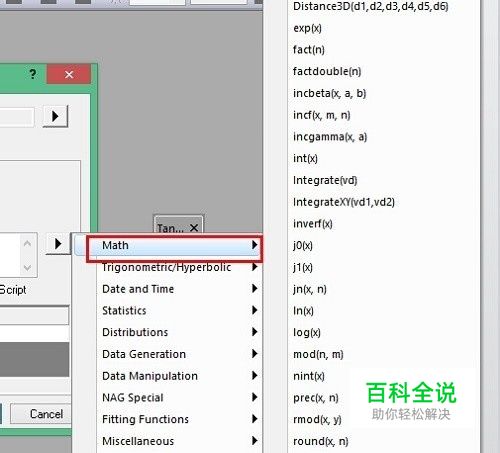500x453 pixels.
Task: Insert the log(x) function
Action: (307, 332)
